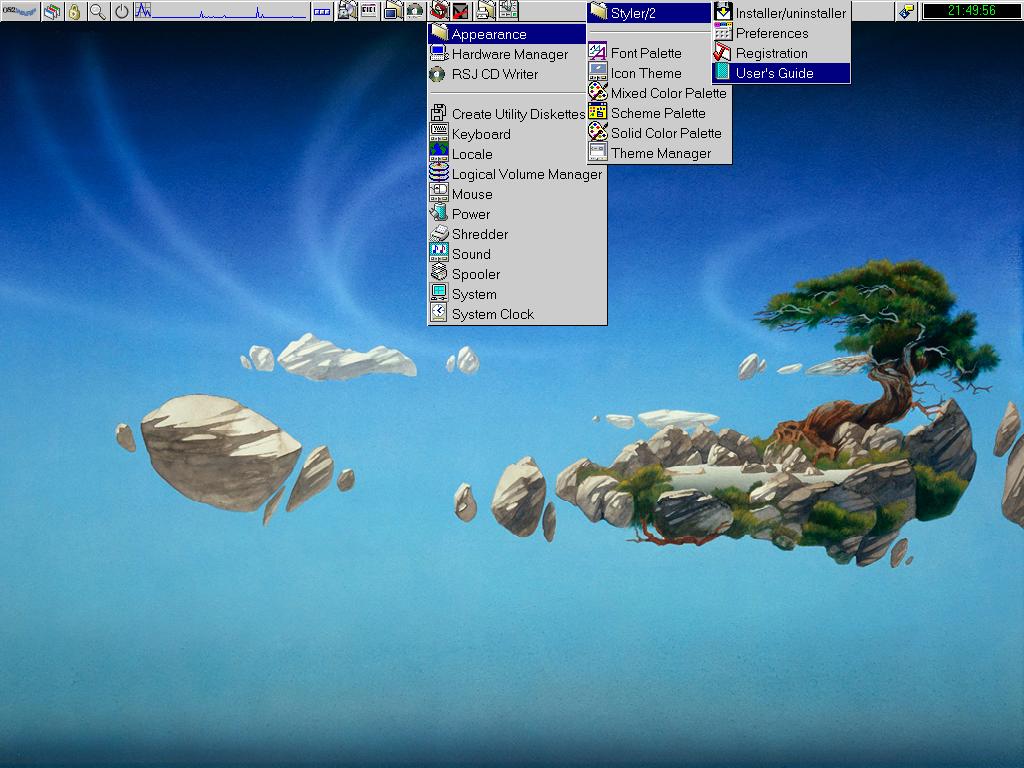Click the digital clock display
The image size is (1024, 768).
pyautogui.click(x=959, y=11)
